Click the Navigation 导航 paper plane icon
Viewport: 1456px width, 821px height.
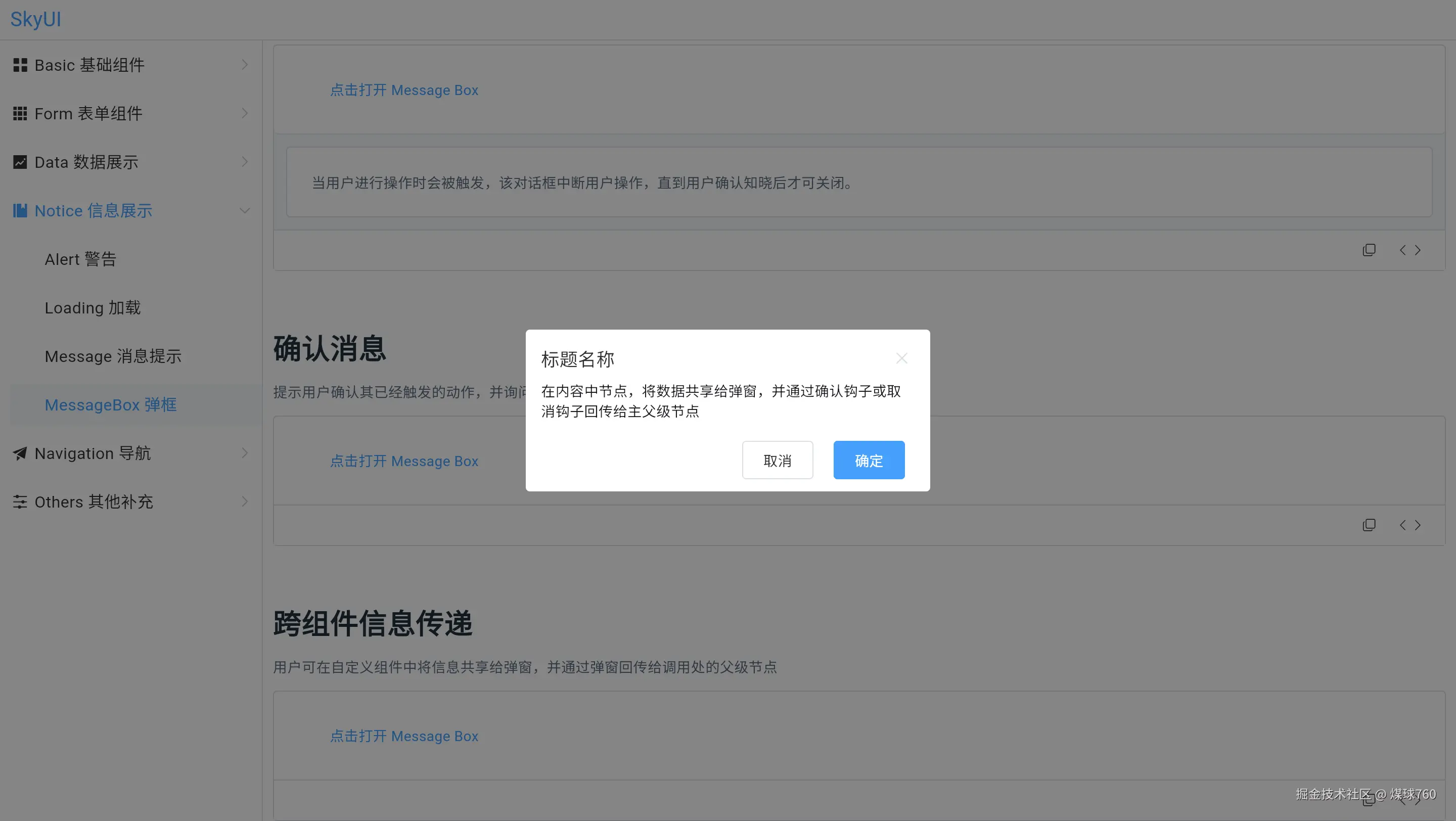(x=20, y=453)
